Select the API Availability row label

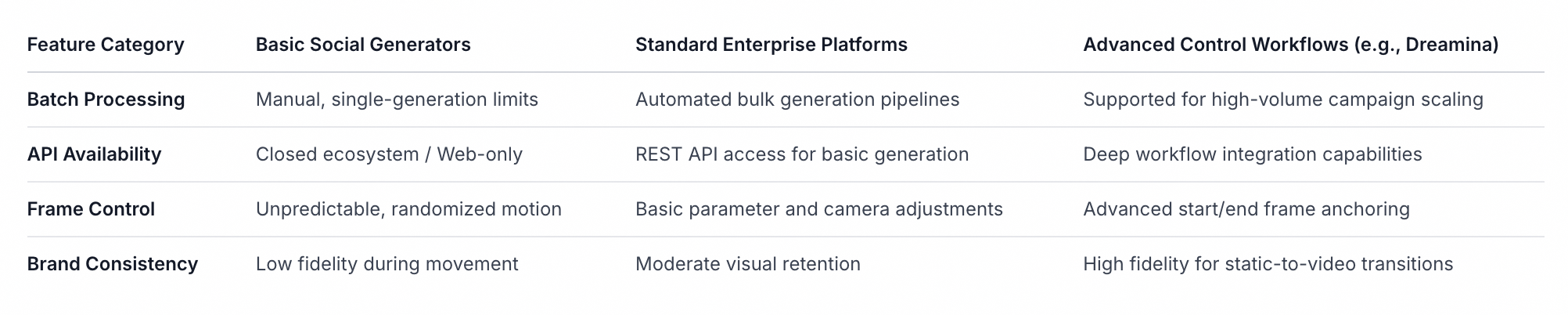coord(94,154)
